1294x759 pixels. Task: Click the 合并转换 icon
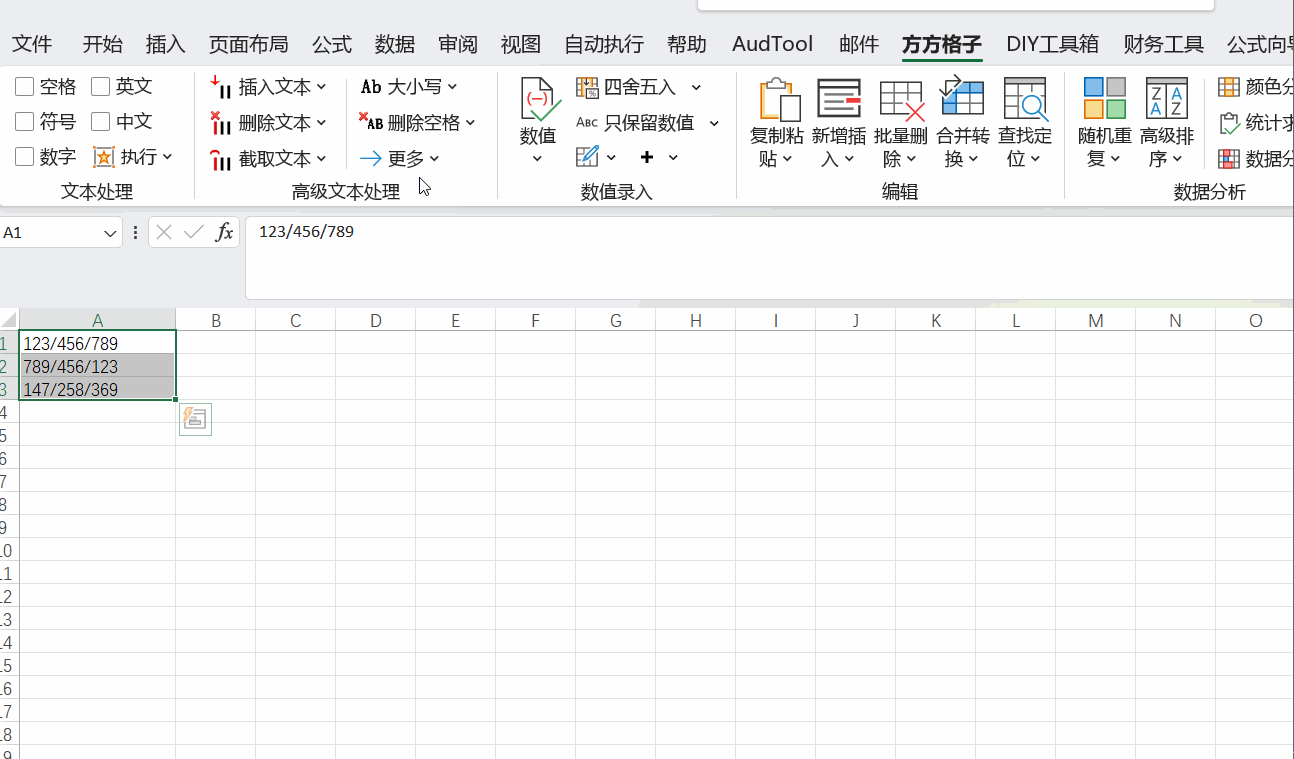click(962, 99)
